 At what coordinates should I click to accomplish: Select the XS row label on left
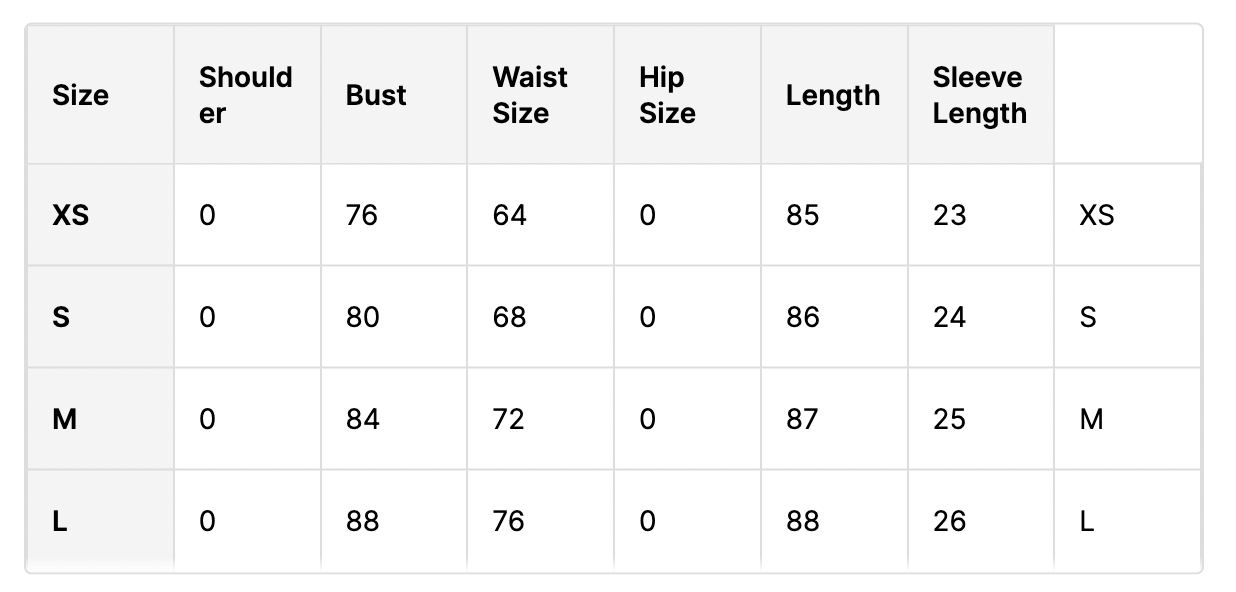pyautogui.click(x=70, y=215)
